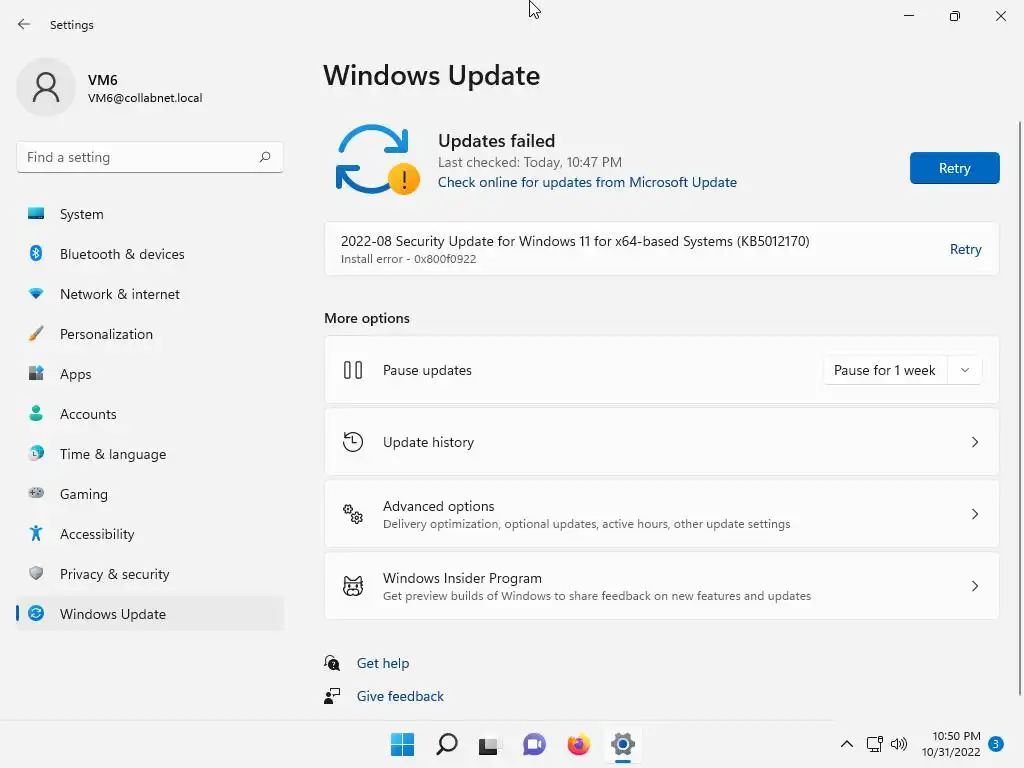Screen dimensions: 1024x768
Task: Click the Bluetooth & devices sidebar icon
Action: pyautogui.click(x=36, y=254)
